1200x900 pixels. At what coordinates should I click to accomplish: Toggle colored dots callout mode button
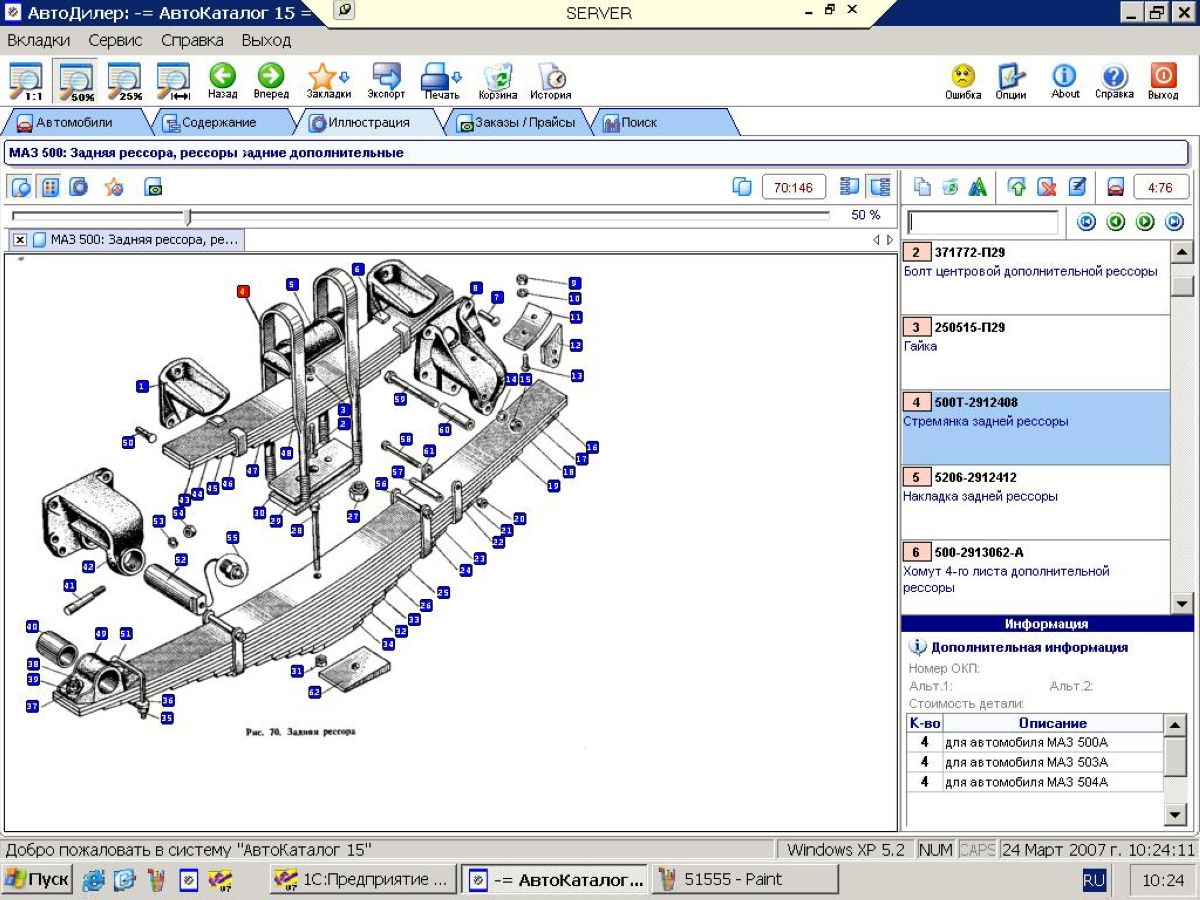pyautogui.click(x=49, y=187)
